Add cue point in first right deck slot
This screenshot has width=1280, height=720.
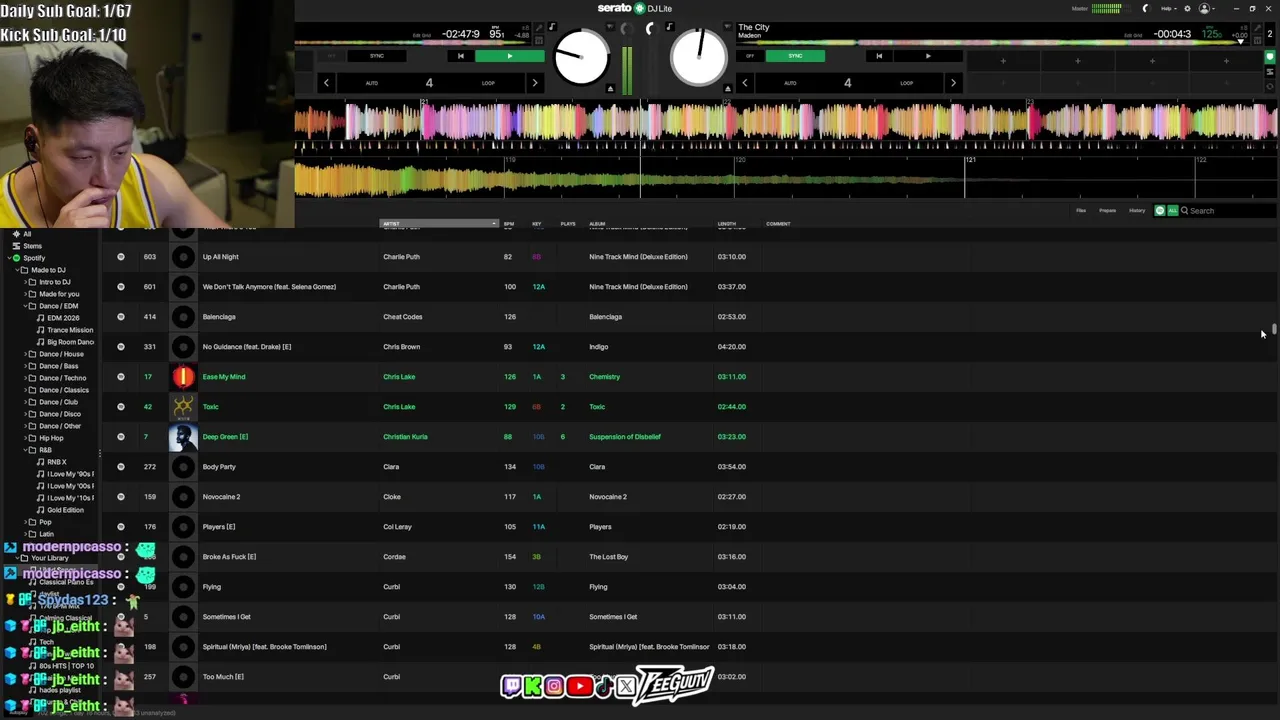pos(1003,61)
